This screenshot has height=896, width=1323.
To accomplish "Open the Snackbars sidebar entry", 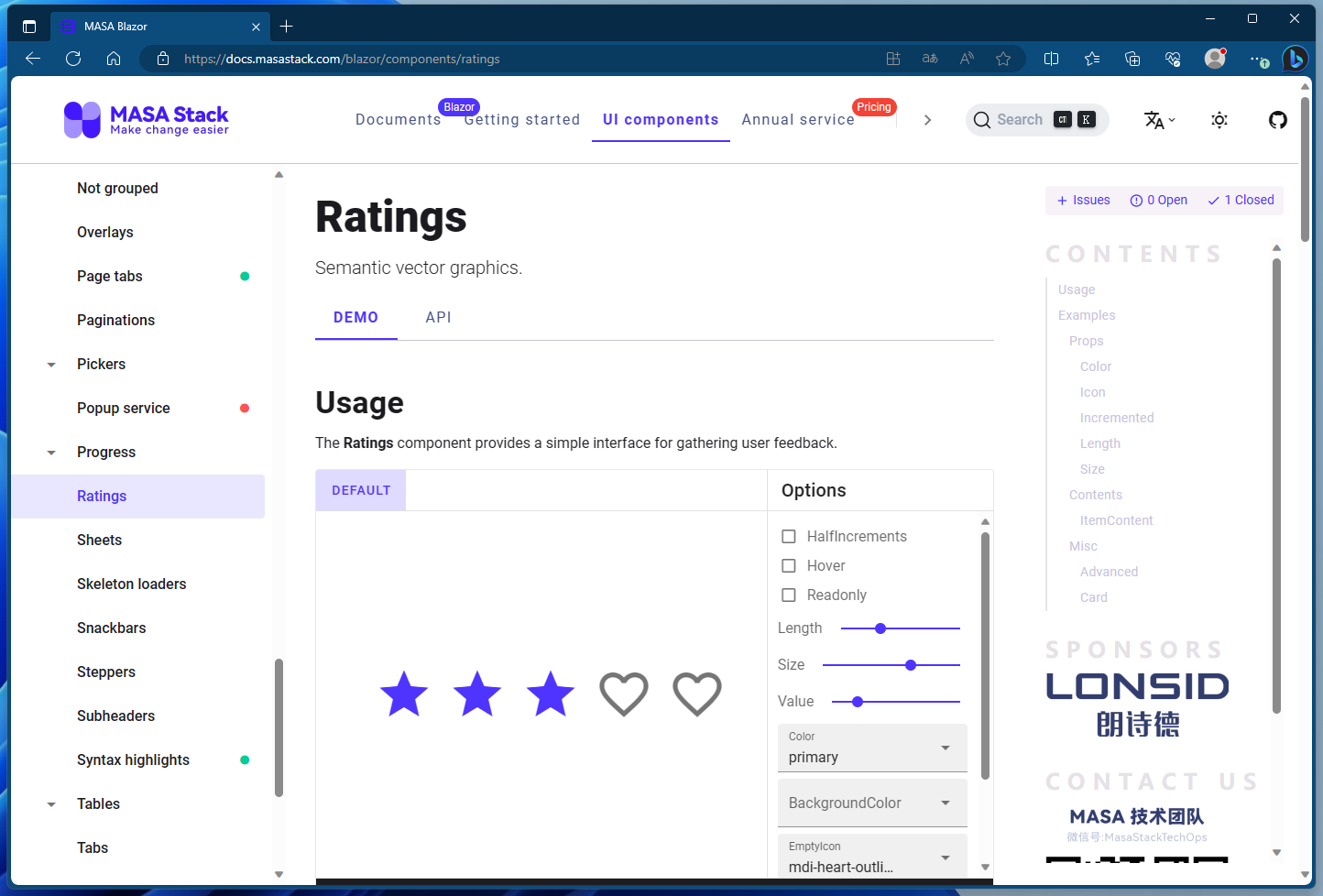I will click(111, 628).
